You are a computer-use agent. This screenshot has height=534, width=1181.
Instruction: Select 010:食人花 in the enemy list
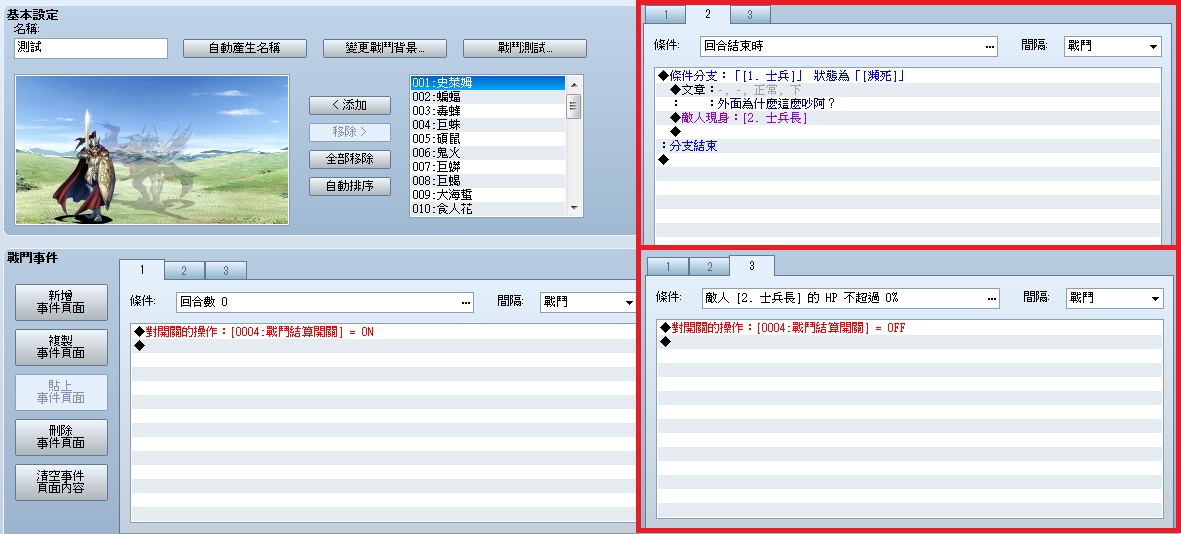[x=488, y=209]
